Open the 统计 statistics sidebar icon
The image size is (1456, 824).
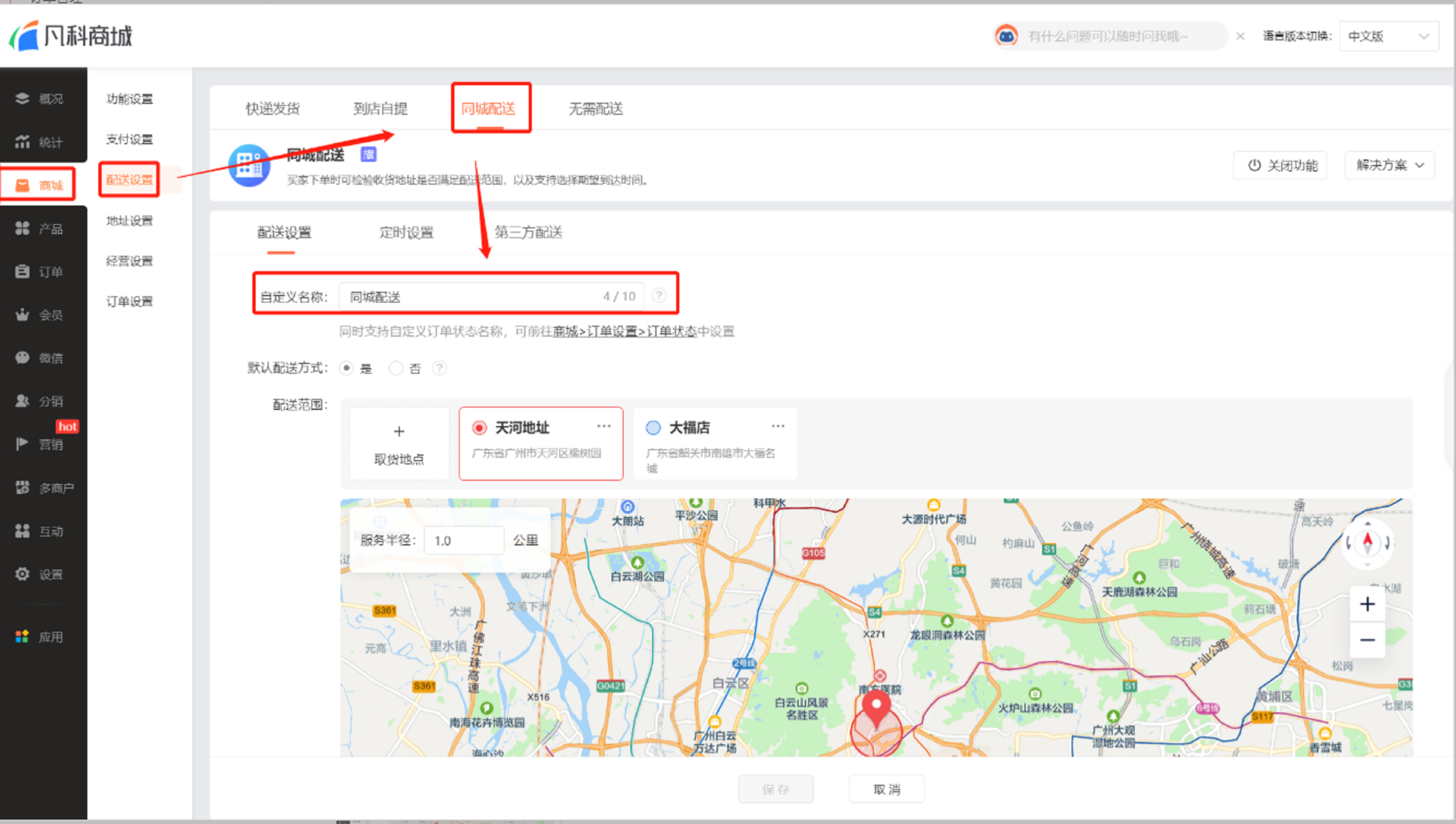[x=22, y=142]
